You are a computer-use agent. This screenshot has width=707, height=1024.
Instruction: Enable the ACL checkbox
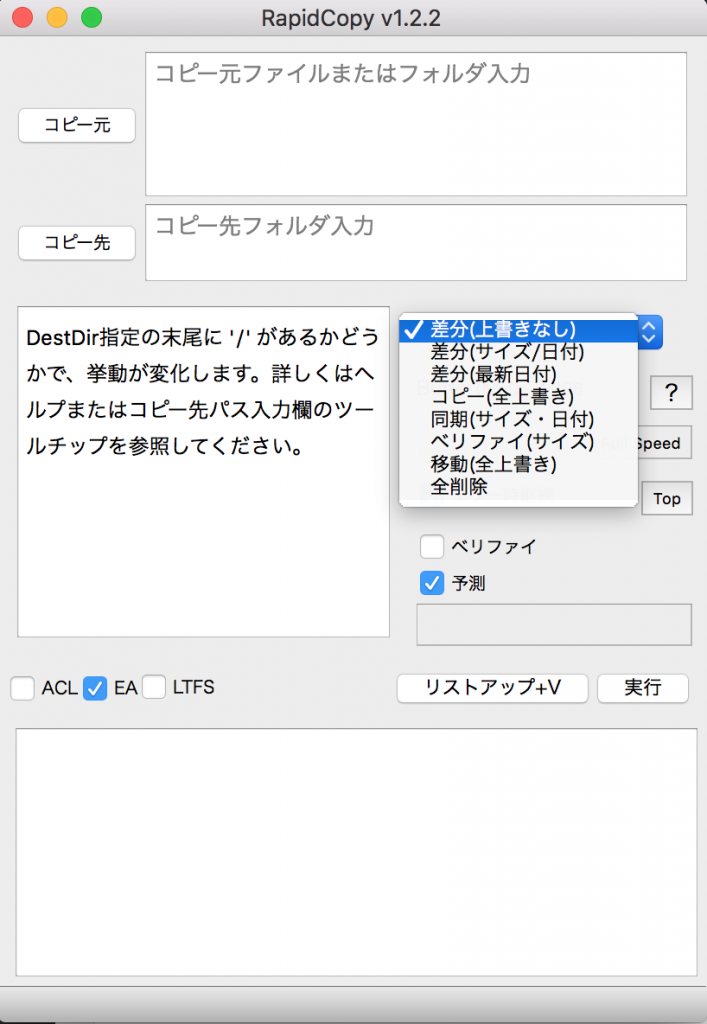coord(23,688)
